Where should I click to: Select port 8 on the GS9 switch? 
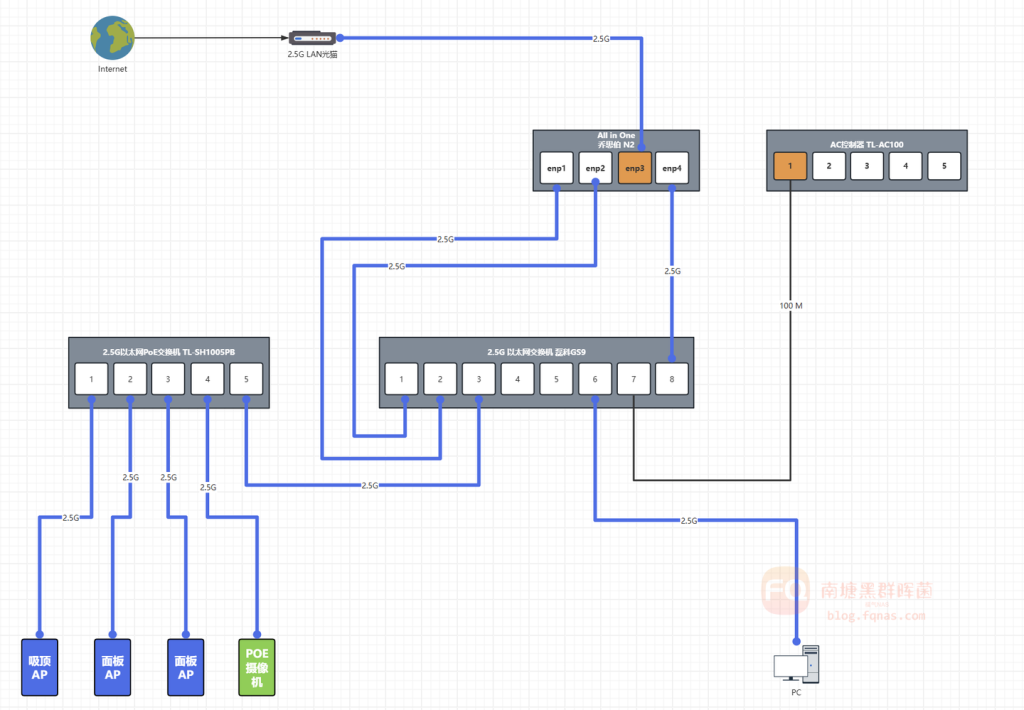click(x=671, y=379)
